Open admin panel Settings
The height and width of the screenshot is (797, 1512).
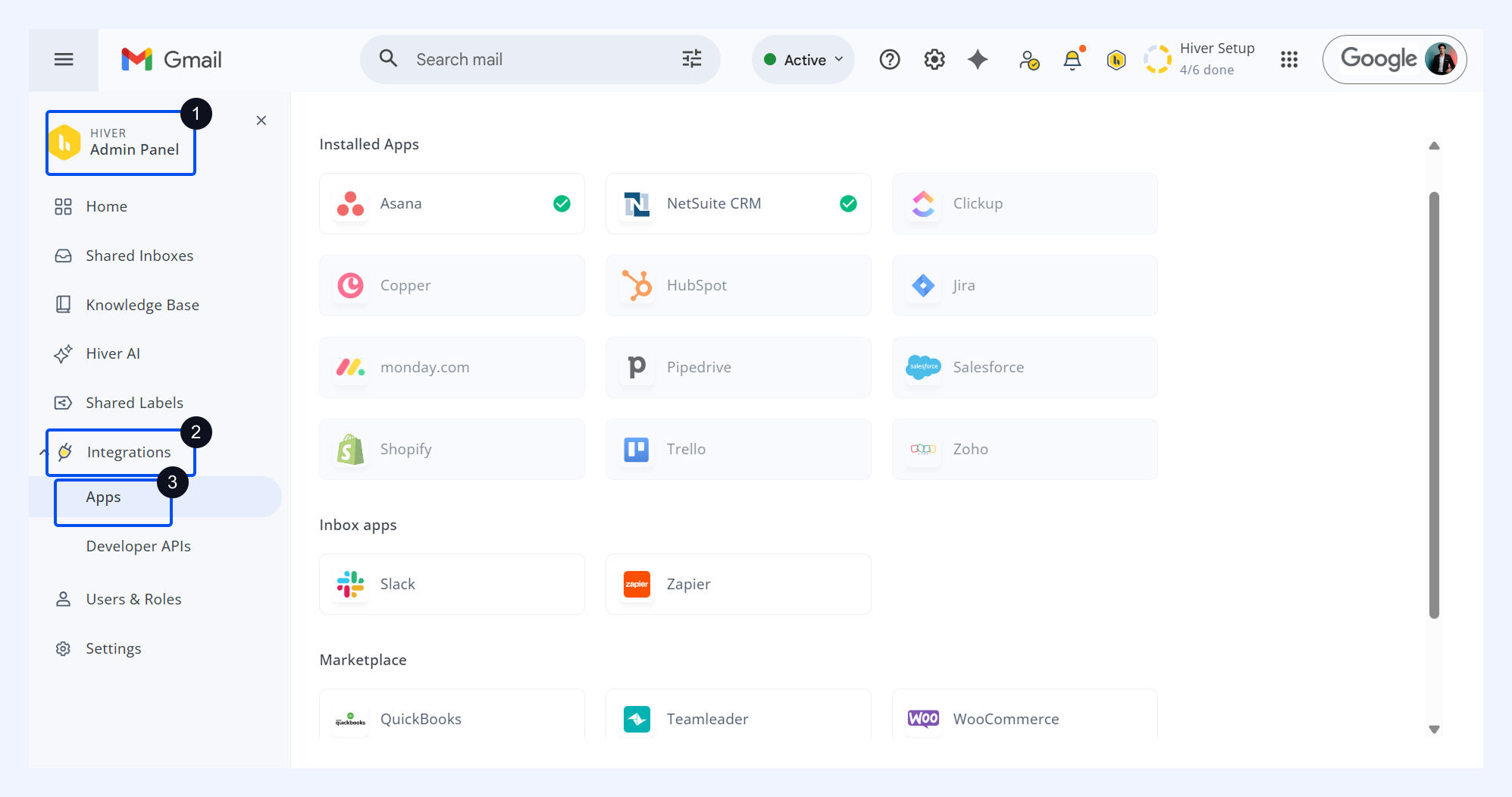(x=113, y=648)
